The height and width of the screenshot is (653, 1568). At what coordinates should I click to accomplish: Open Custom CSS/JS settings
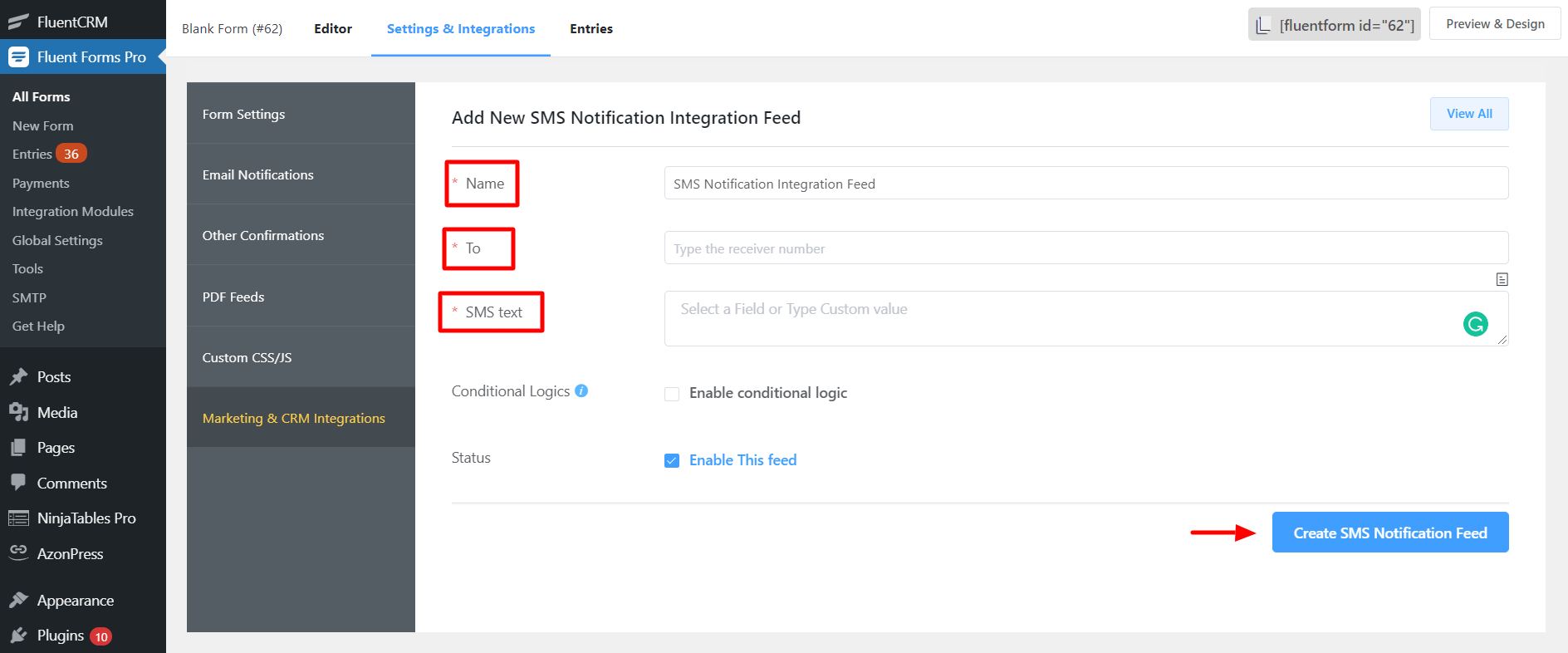coord(301,357)
